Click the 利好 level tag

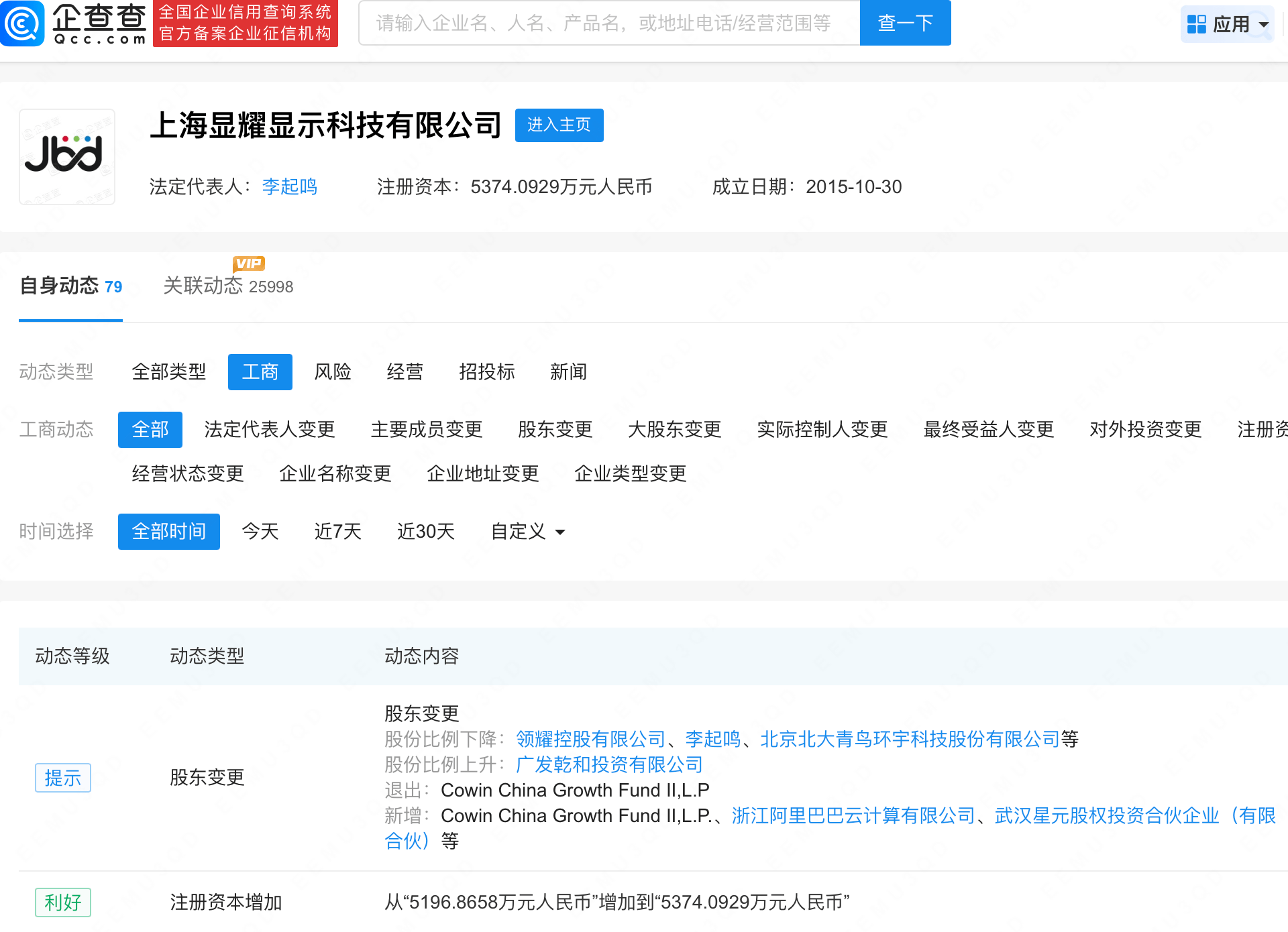pos(62,902)
